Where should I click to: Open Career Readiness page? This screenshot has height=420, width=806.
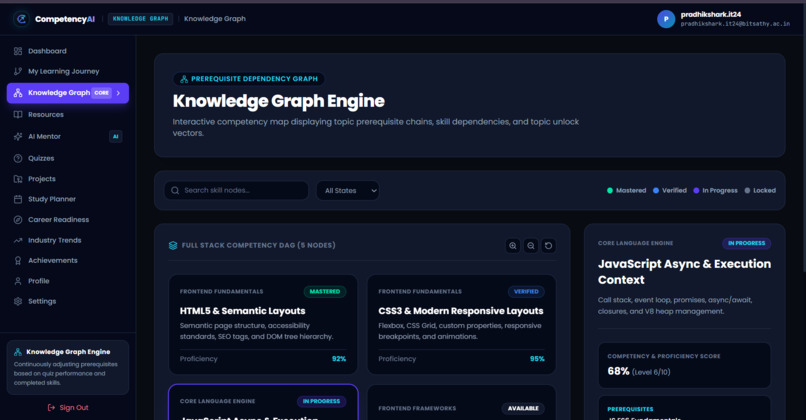(68, 220)
